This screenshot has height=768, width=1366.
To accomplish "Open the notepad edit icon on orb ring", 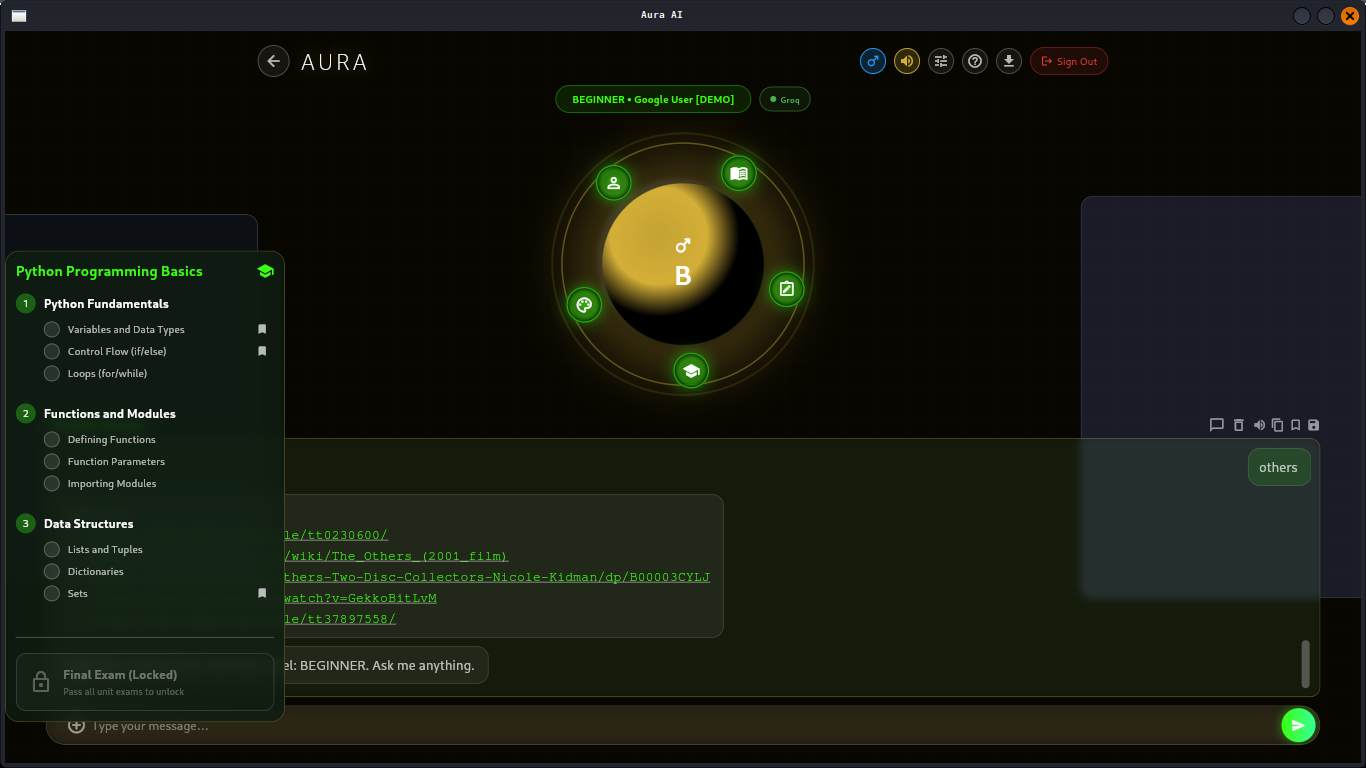I will [786, 289].
